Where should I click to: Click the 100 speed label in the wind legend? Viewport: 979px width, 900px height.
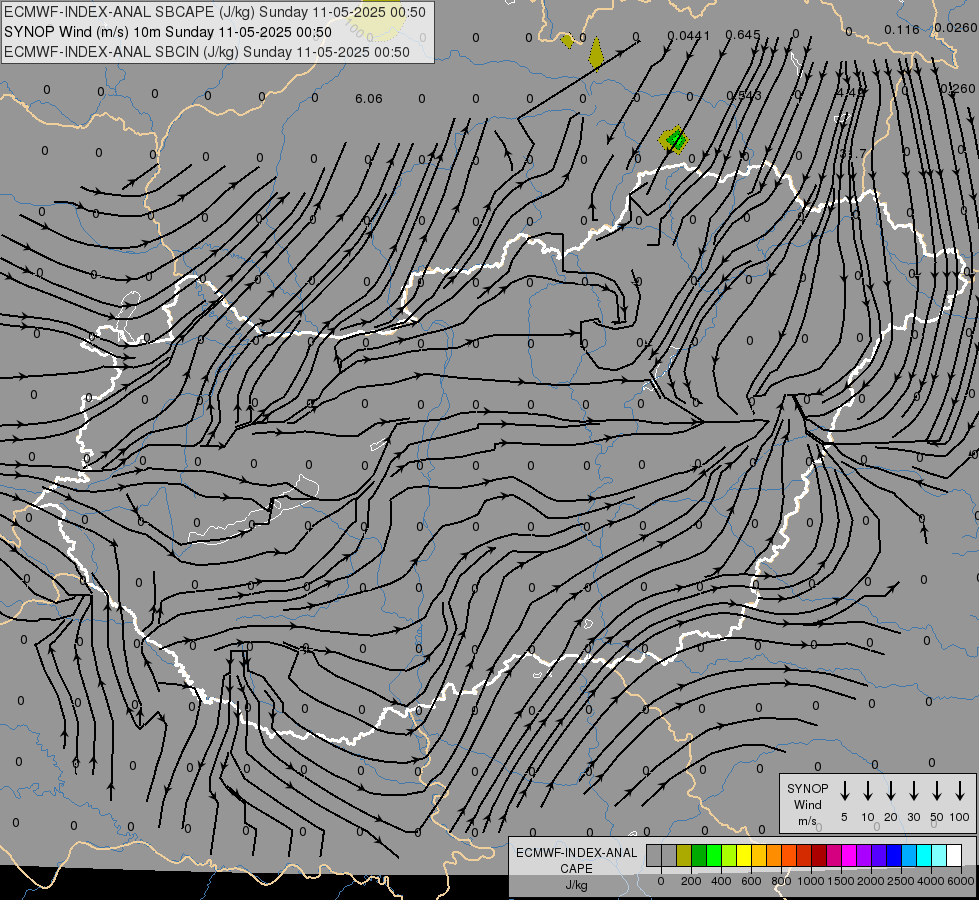[x=960, y=817]
